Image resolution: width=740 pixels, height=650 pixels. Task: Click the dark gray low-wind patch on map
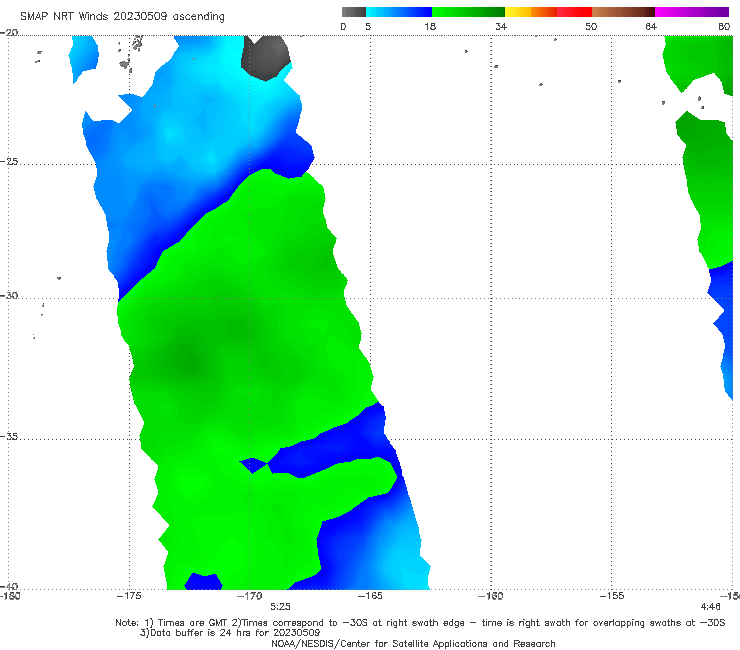click(266, 57)
